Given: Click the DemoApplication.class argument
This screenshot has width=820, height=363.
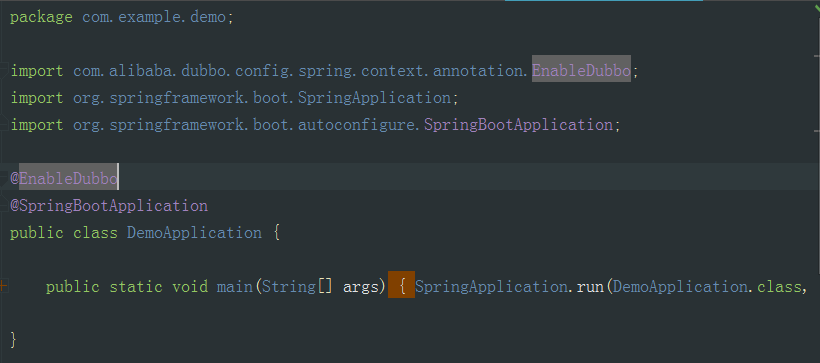Looking at the screenshot, I should (x=707, y=287).
